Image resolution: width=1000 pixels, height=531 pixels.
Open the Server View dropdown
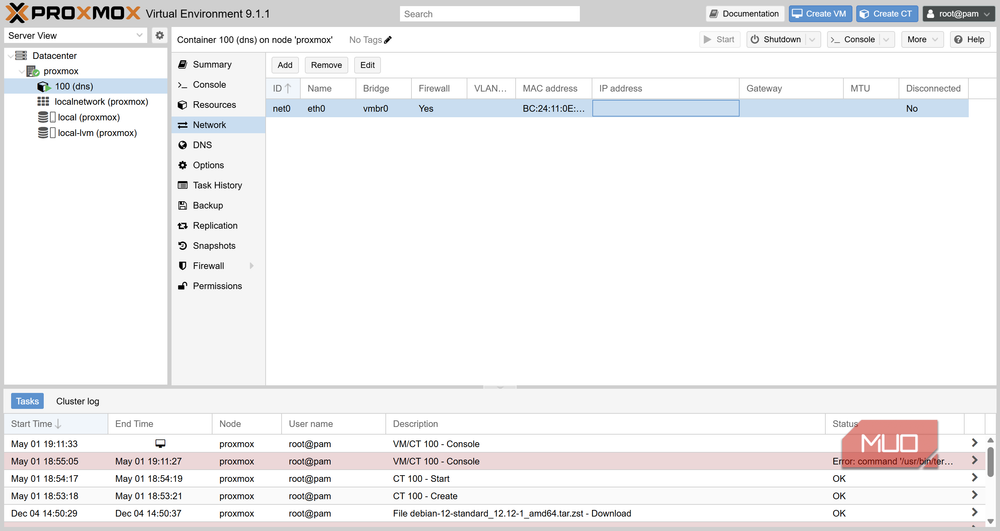76,36
